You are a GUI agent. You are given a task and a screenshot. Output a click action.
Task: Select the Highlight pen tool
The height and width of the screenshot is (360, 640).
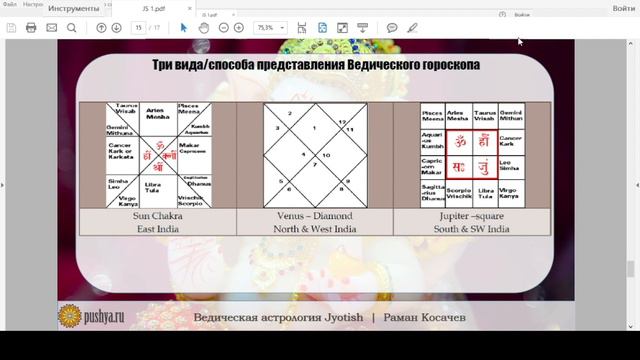[412, 28]
